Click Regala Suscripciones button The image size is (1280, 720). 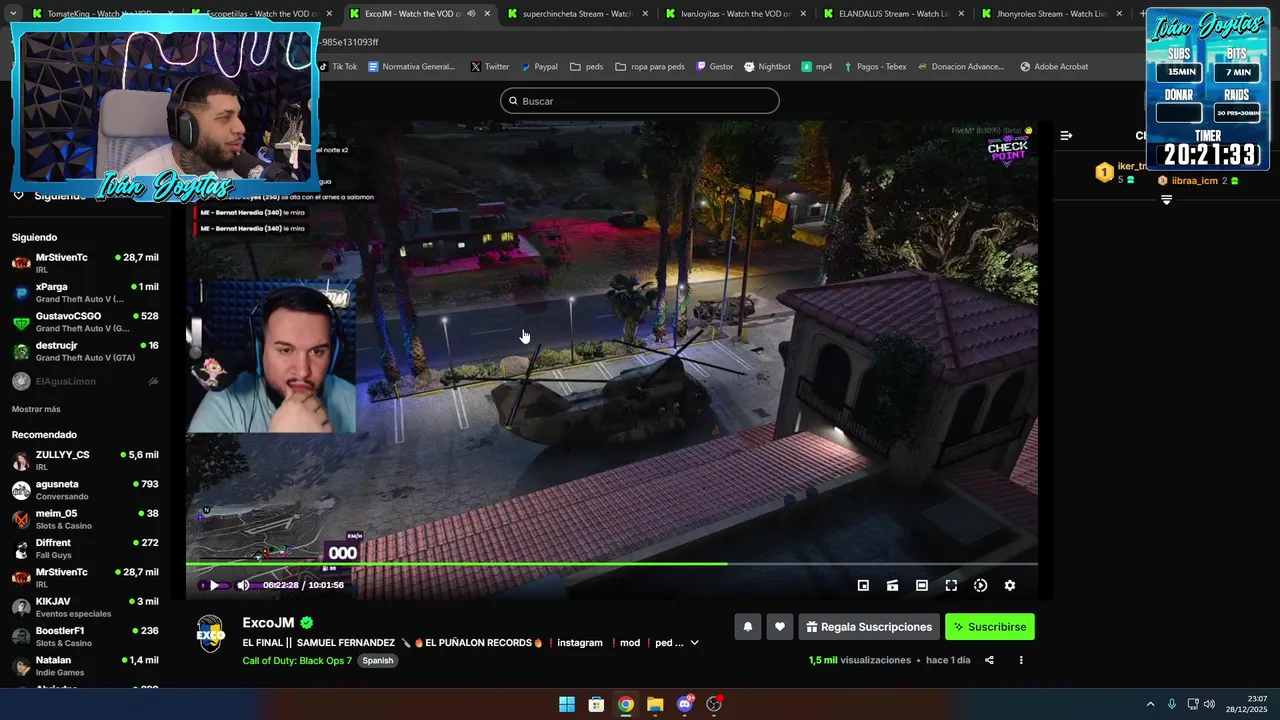pyautogui.click(x=869, y=627)
